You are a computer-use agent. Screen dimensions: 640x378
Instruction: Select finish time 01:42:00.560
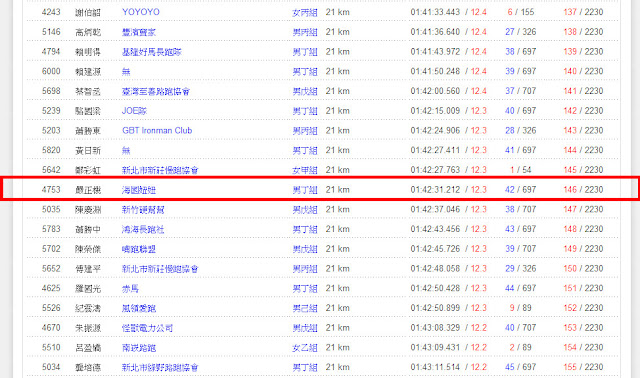[x=435, y=91]
